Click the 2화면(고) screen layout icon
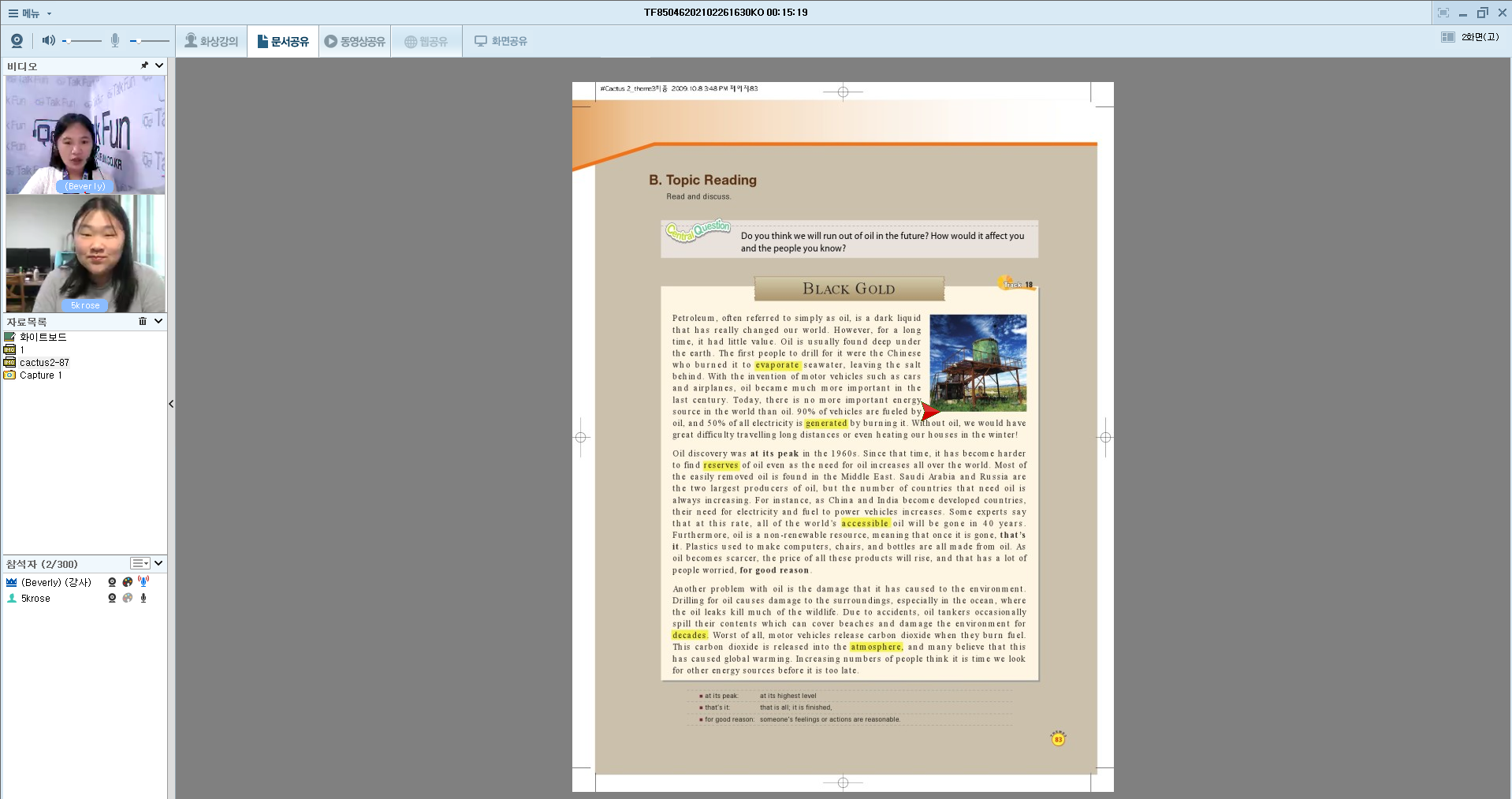 1447,37
